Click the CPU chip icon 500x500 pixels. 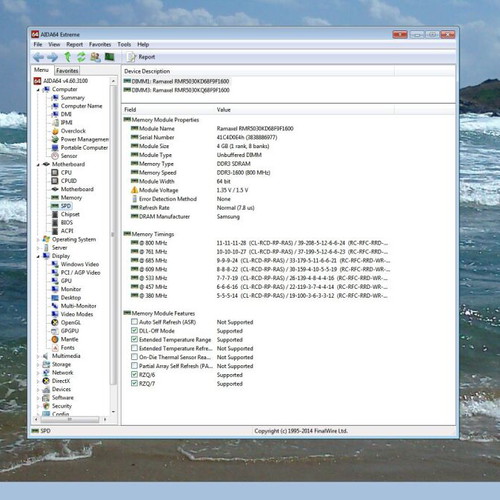[55, 173]
